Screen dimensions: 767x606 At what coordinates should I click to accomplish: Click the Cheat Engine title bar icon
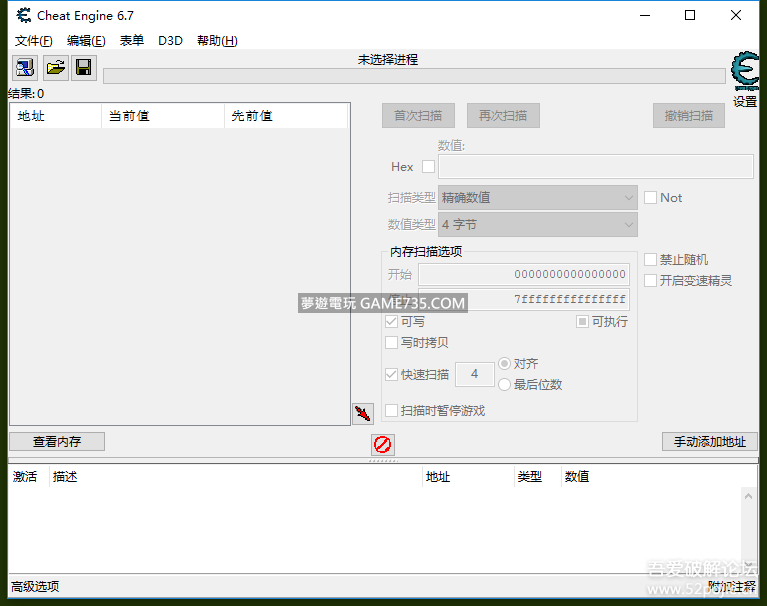click(23, 16)
